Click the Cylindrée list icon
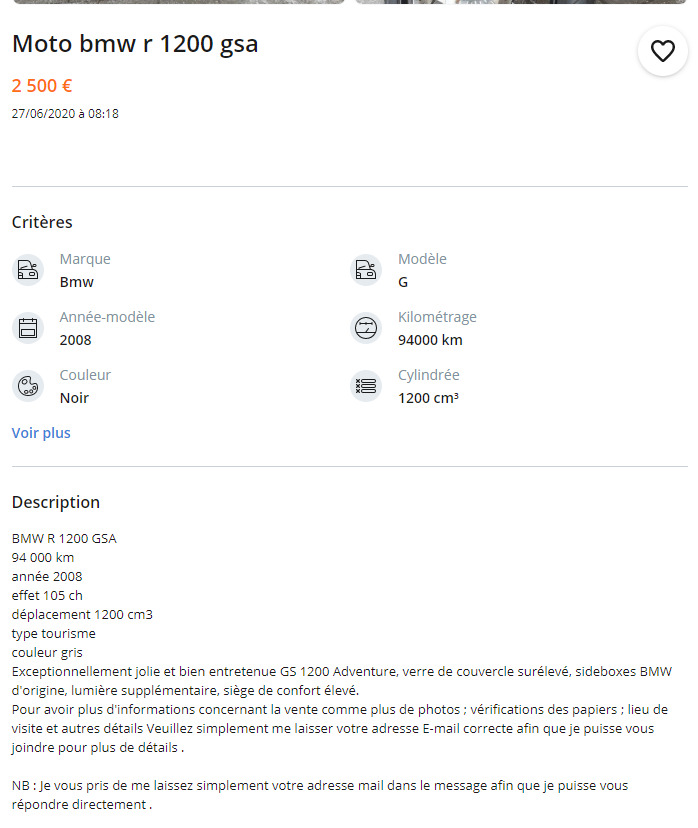Viewport: 698px width, 828px height. tap(367, 386)
